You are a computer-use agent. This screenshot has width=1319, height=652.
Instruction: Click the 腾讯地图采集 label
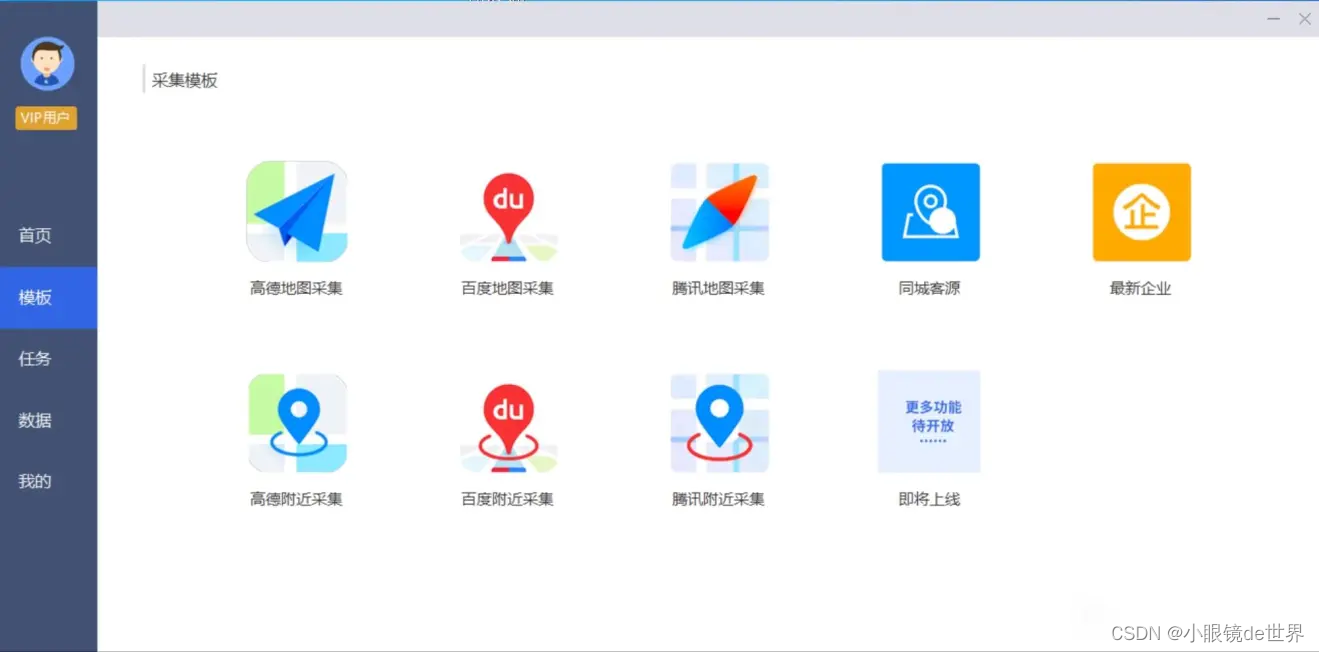[718, 288]
